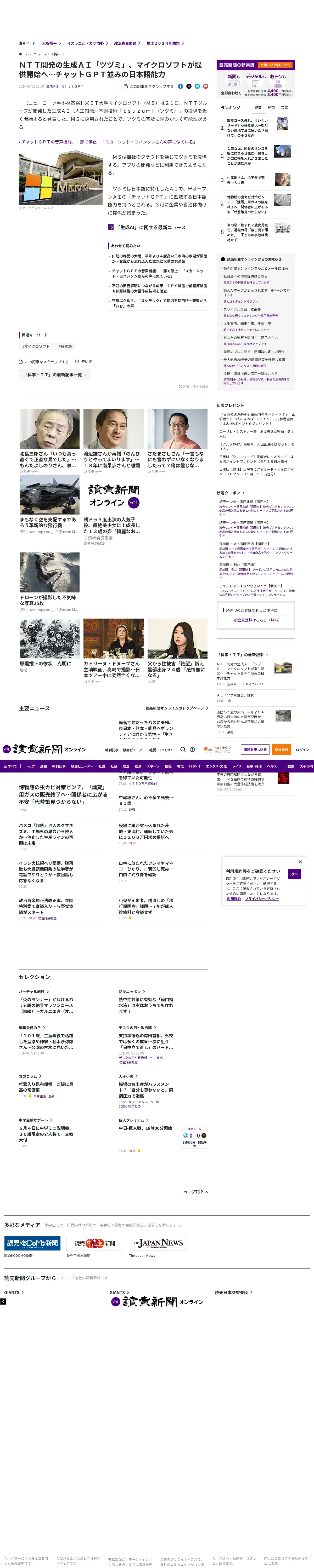Switch ranking to 動画 tab

click(x=271, y=108)
